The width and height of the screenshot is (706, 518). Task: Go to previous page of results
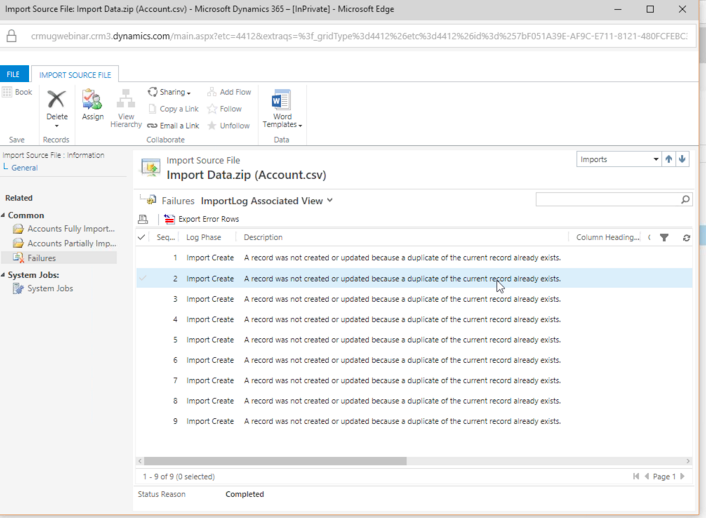pyautogui.click(x=647, y=476)
